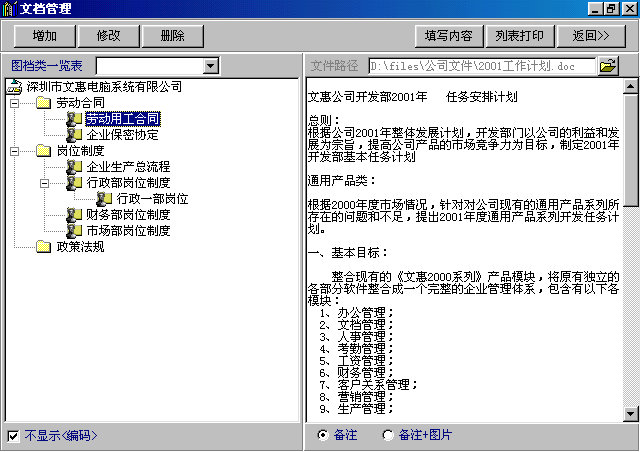Click list line 7、客户关系管理；

[369, 385]
